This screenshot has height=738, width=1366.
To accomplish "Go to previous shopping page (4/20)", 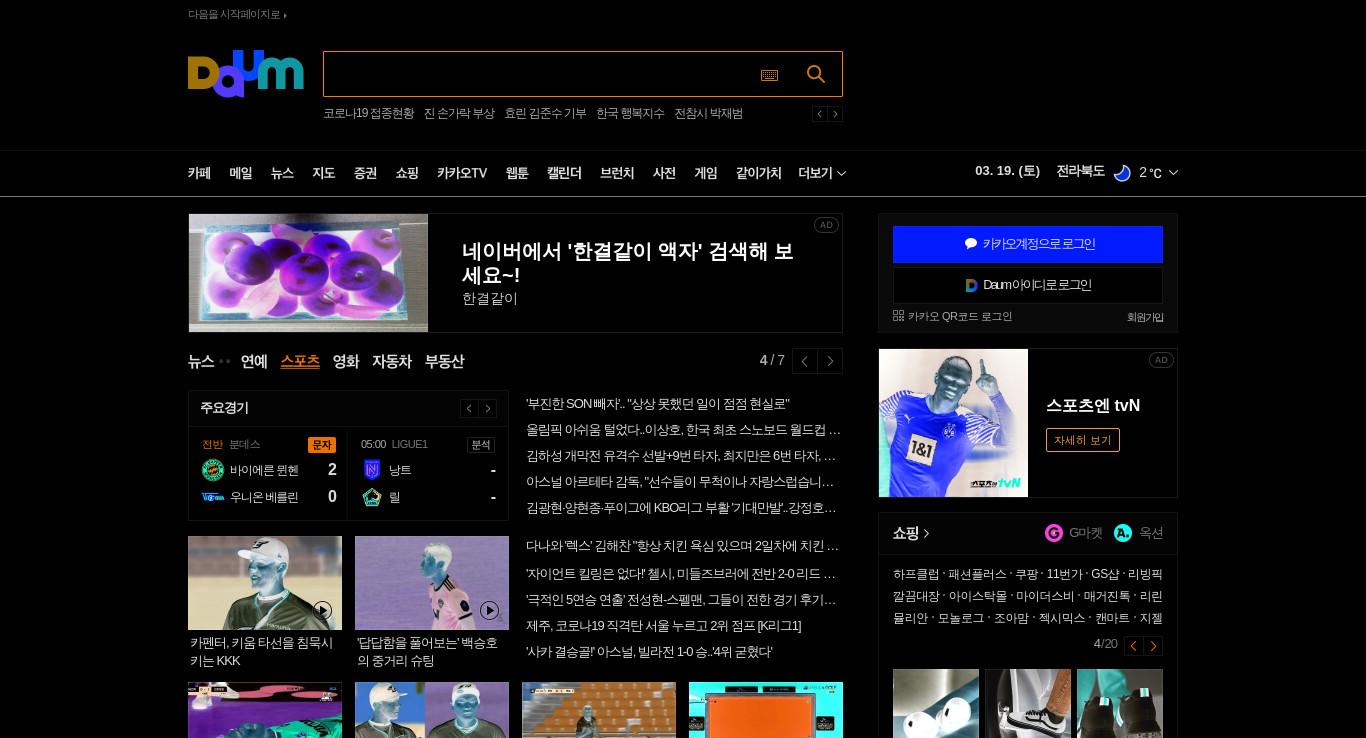I will (x=1134, y=646).
